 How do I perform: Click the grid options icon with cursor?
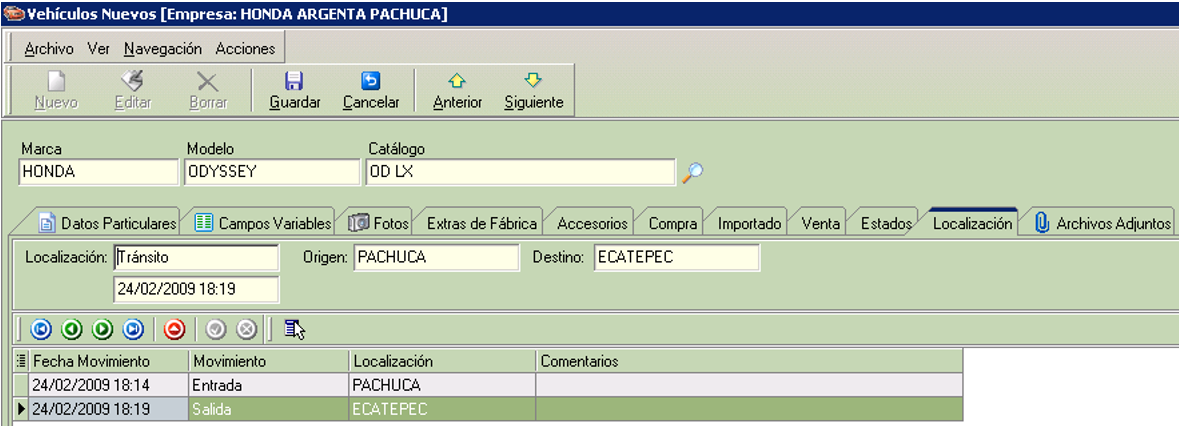295,329
